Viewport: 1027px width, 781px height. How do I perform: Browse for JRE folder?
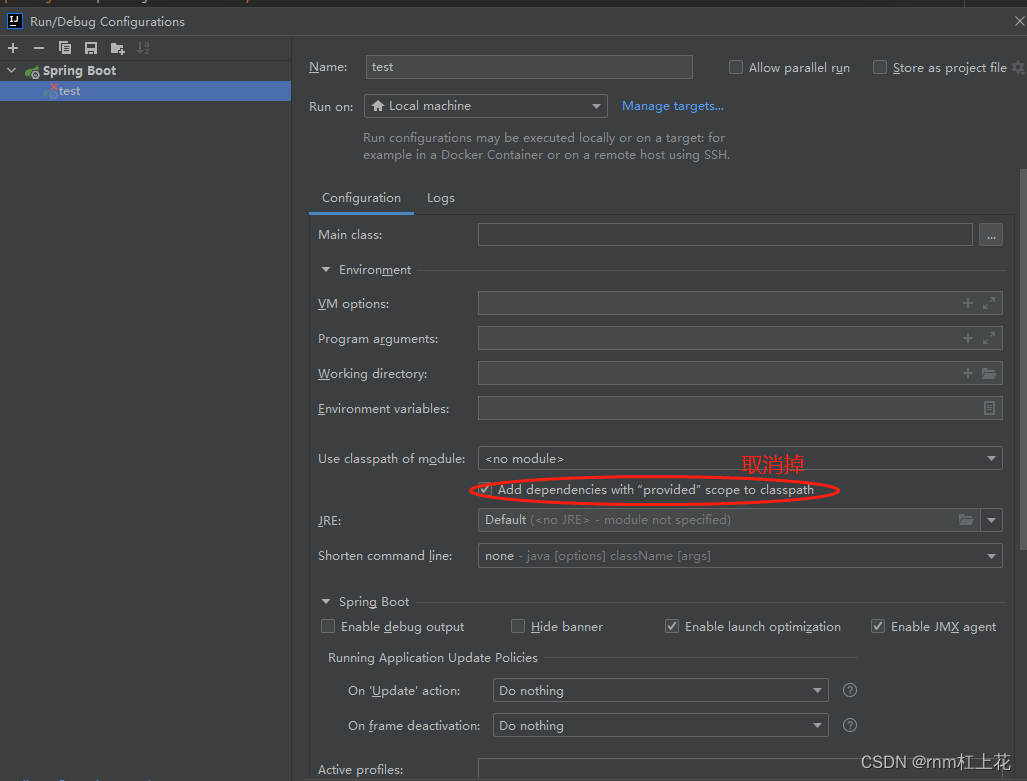pyautogui.click(x=966, y=520)
